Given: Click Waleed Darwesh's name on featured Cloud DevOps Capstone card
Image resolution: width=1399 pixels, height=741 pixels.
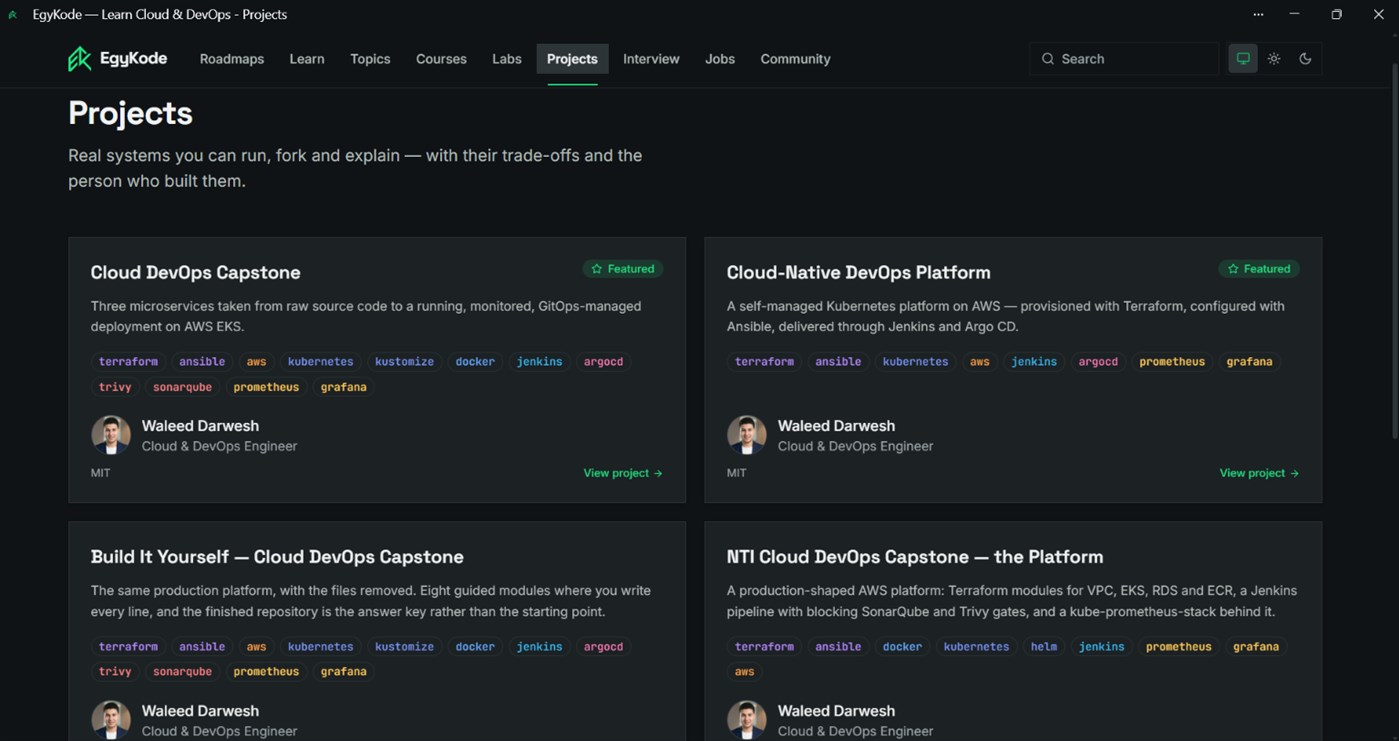Looking at the screenshot, I should click(x=200, y=426).
